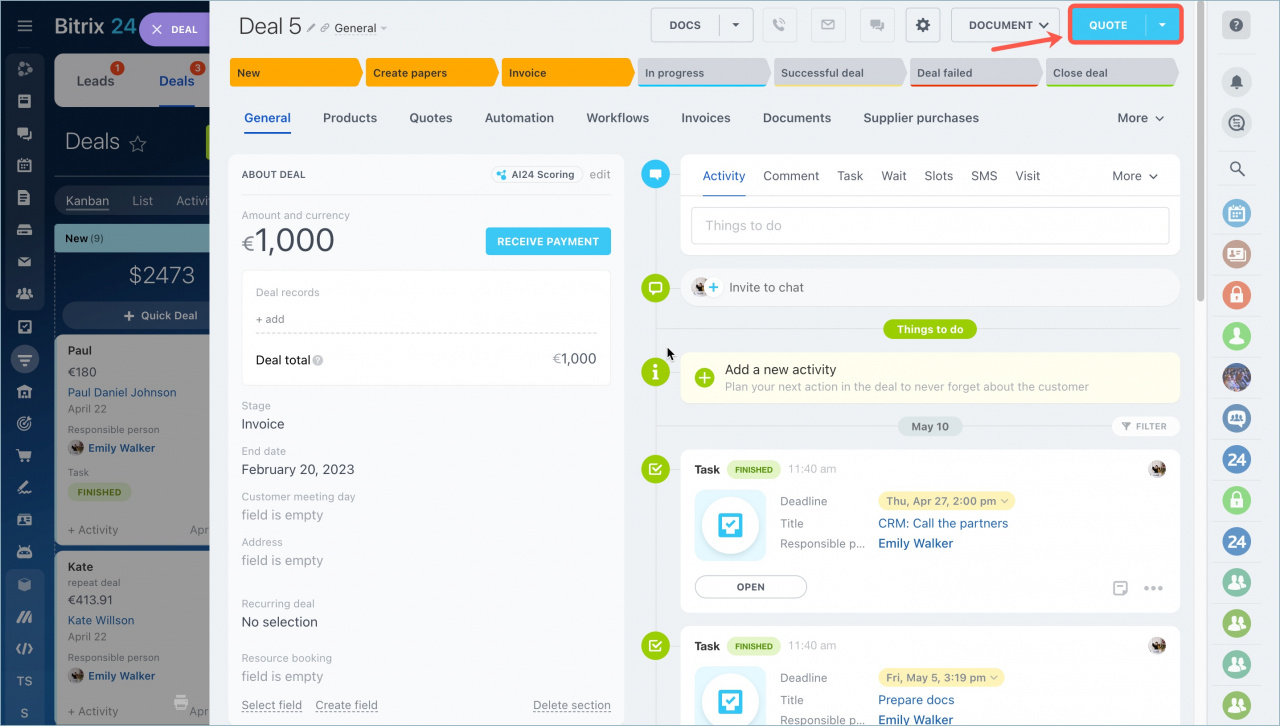The width and height of the screenshot is (1280, 726).
Task: Open the calendar icon in left sidebar
Action: pyautogui.click(x=25, y=165)
